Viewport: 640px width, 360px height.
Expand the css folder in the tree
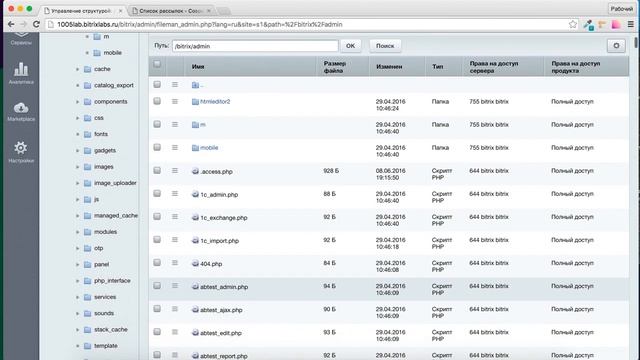[78, 118]
